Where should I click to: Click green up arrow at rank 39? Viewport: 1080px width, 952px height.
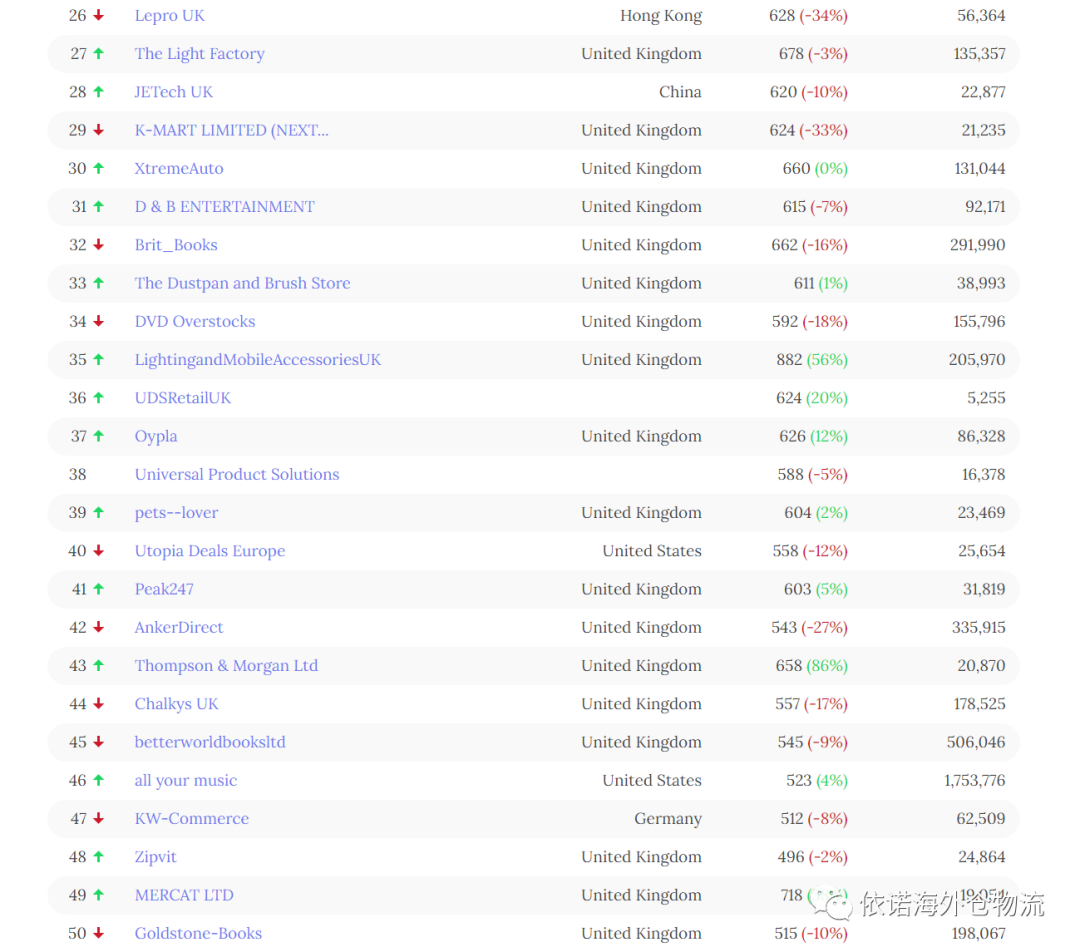[x=98, y=512]
